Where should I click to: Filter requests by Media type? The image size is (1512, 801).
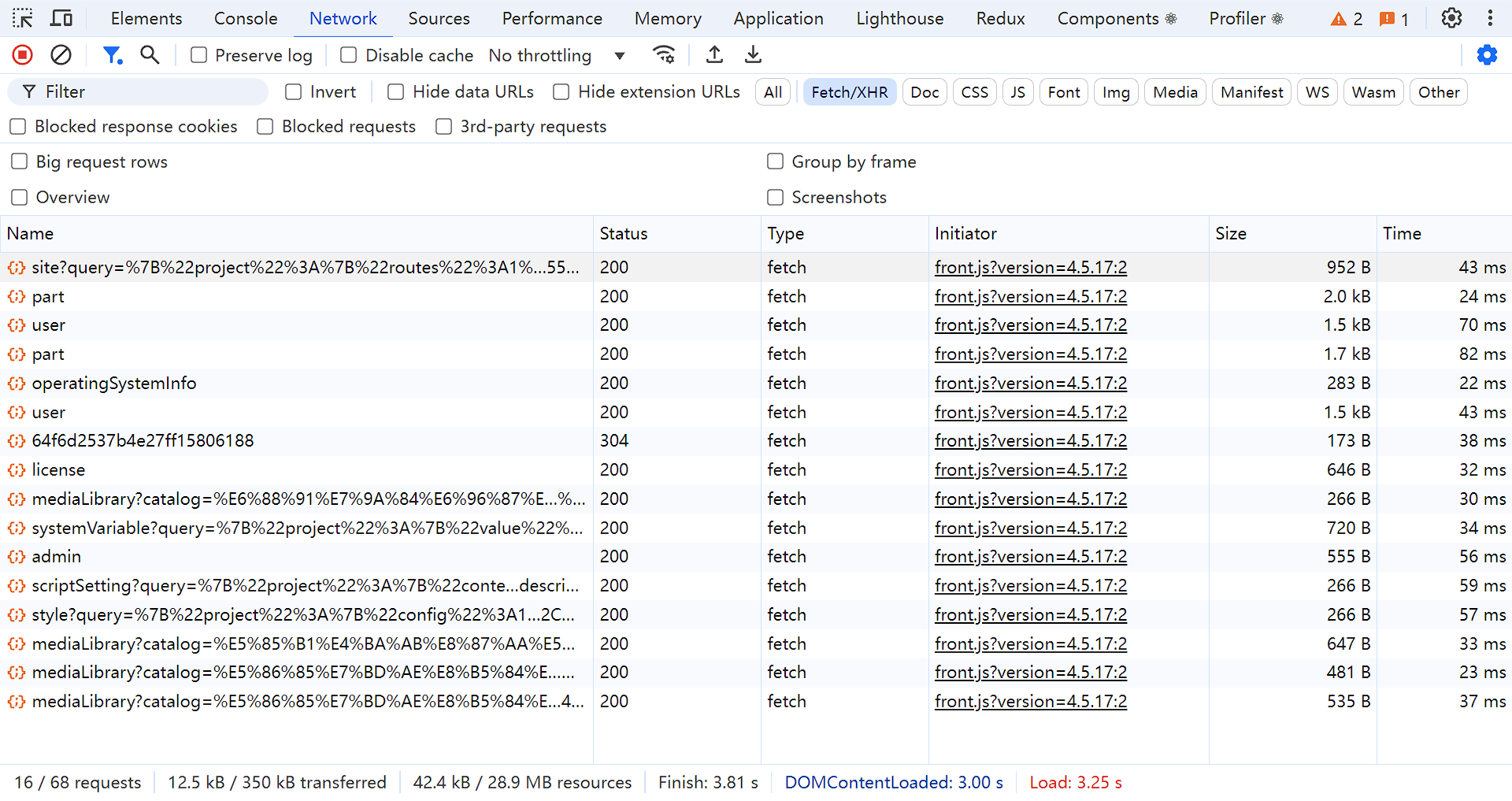pyautogui.click(x=1175, y=92)
